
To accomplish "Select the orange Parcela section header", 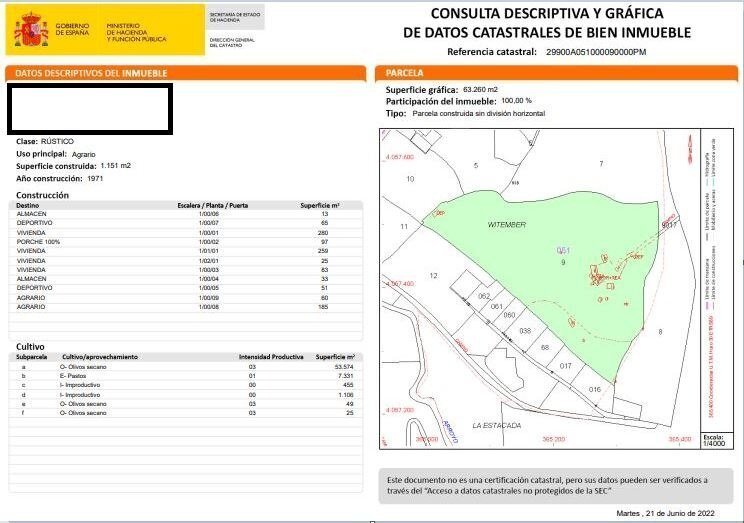I will coord(555,74).
